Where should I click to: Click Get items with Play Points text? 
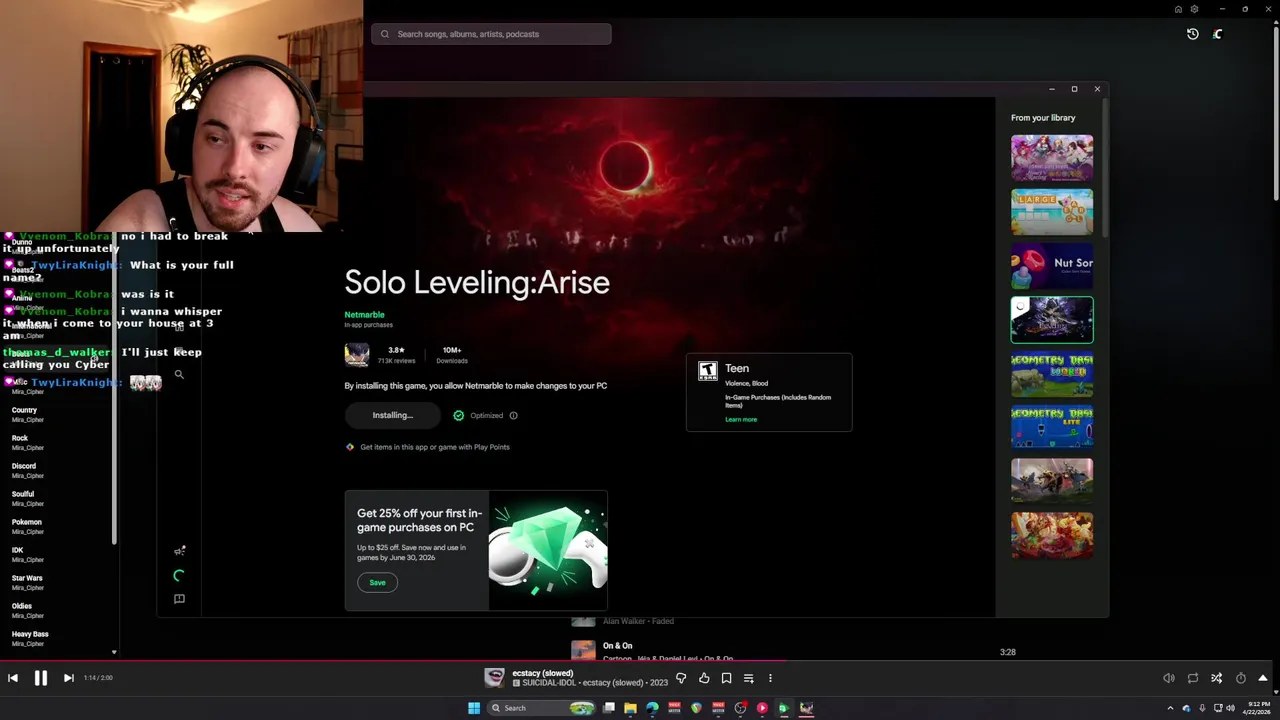[435, 447]
